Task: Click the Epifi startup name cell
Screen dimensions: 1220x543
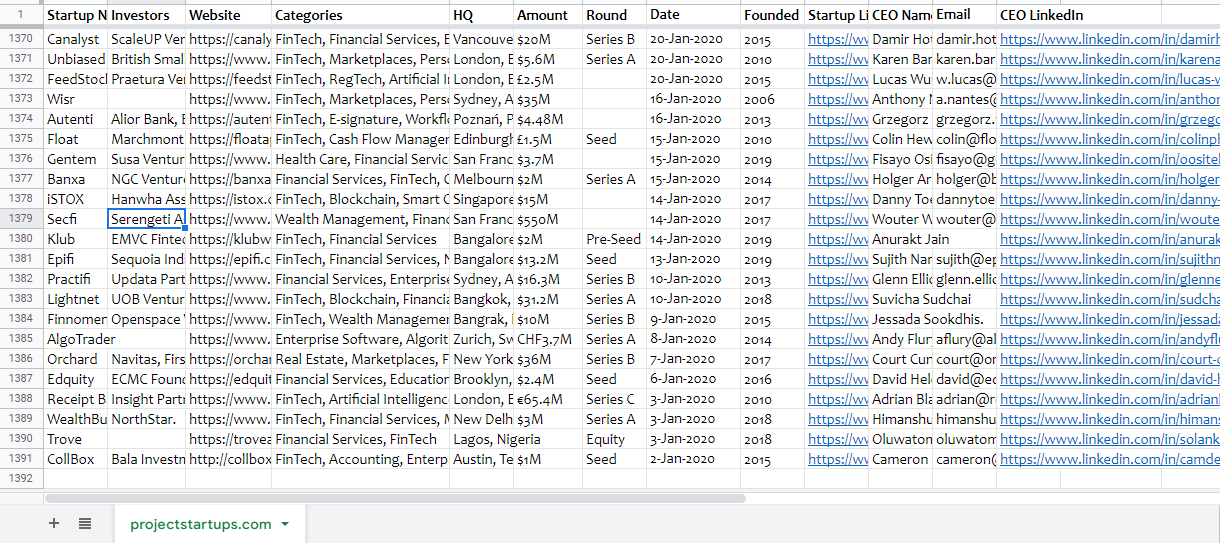Action: point(75,259)
